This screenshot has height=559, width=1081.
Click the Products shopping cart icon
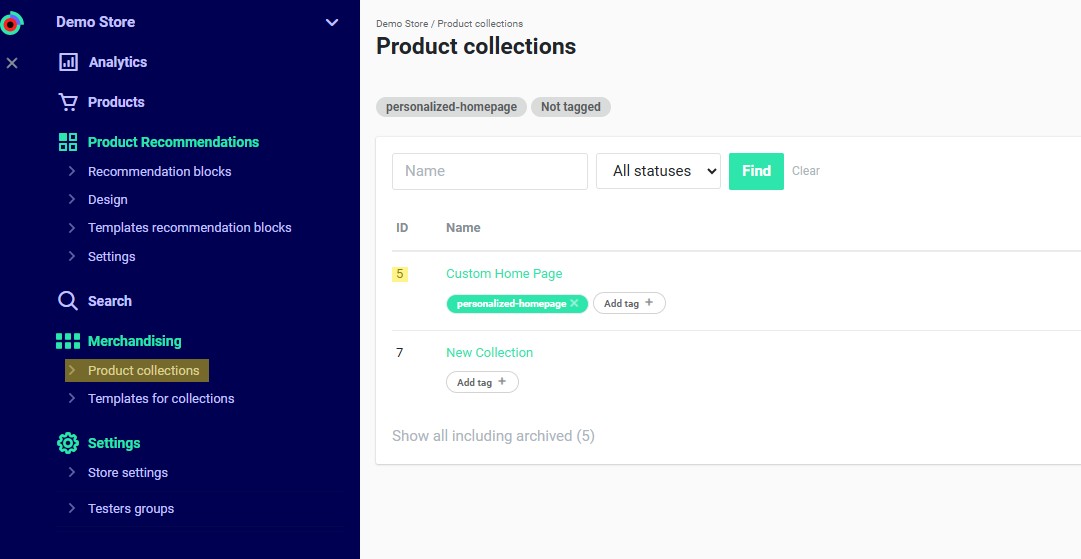pyautogui.click(x=68, y=102)
